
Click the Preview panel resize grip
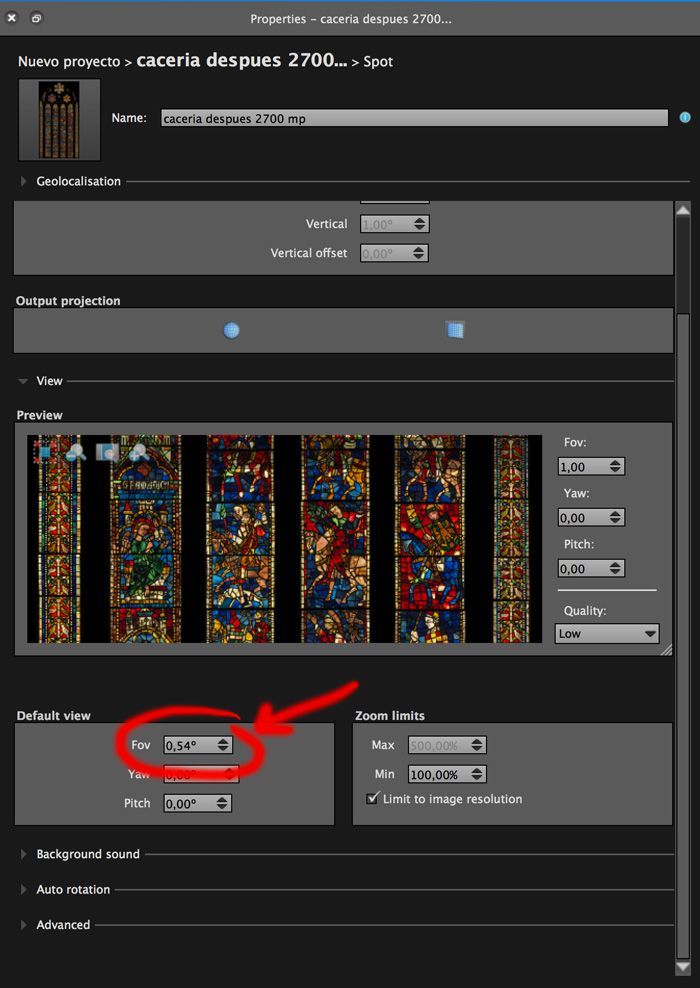coord(666,650)
